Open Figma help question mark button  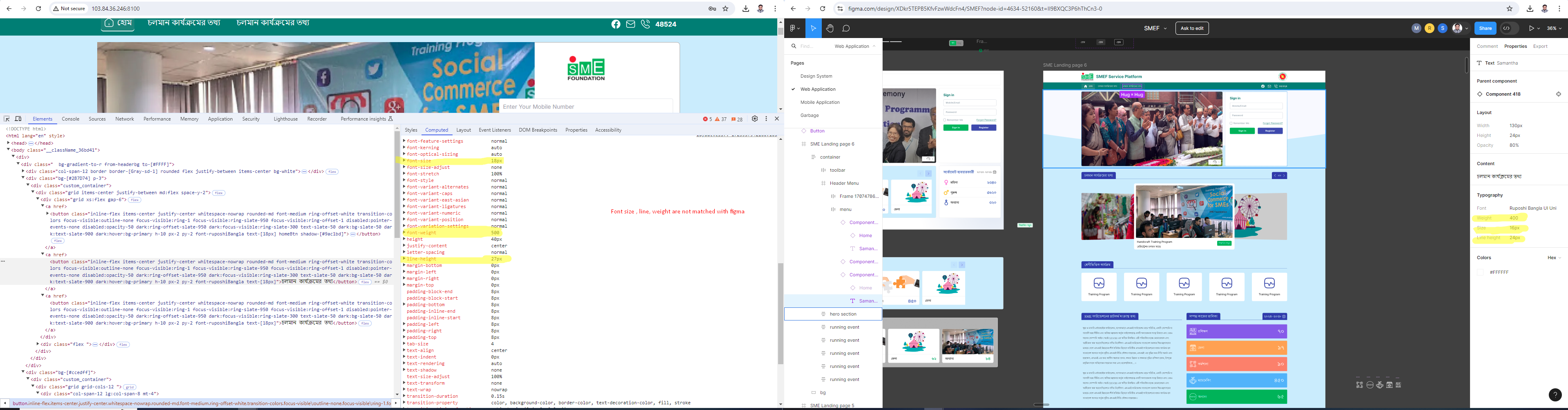tap(1555, 395)
